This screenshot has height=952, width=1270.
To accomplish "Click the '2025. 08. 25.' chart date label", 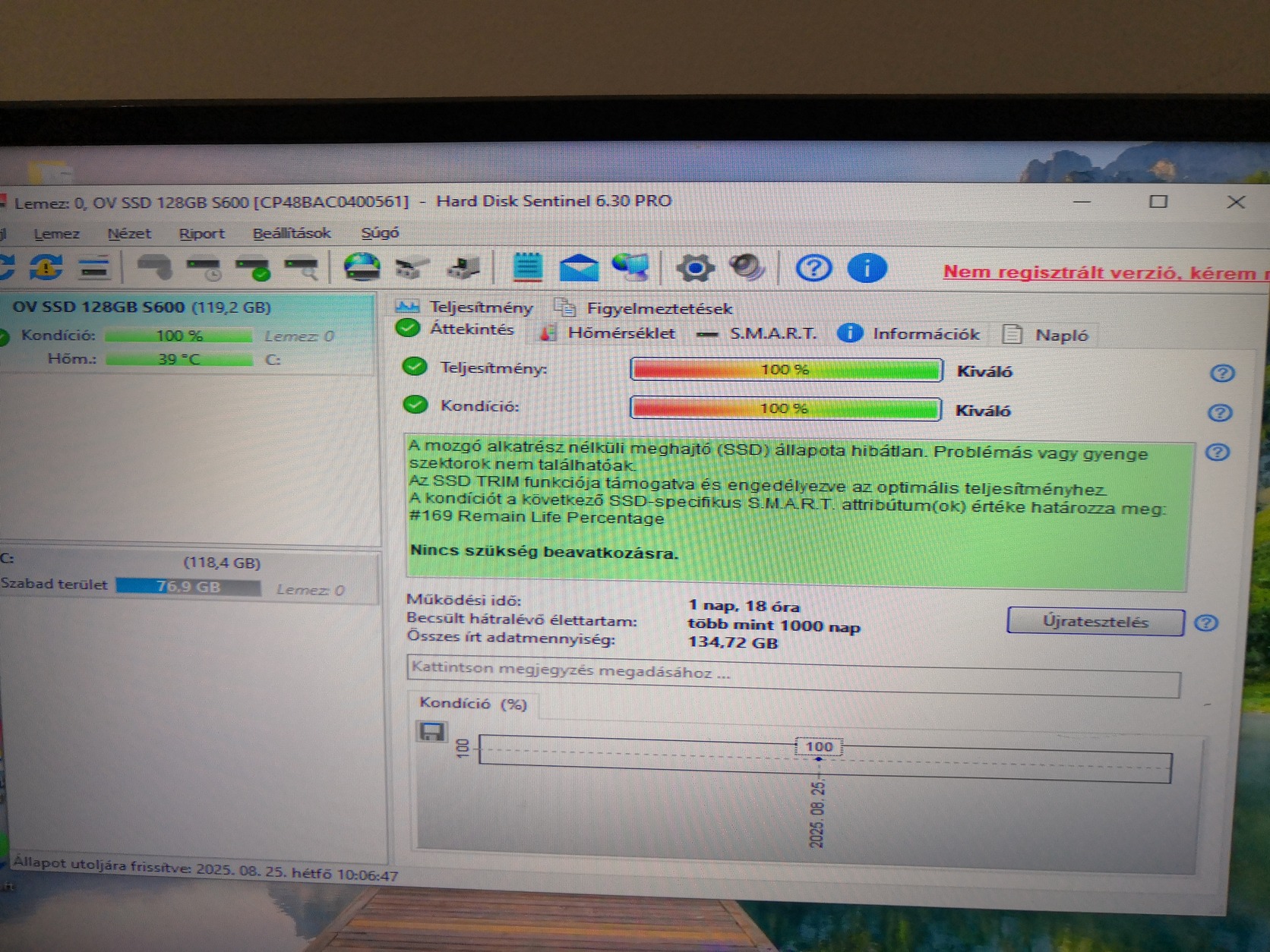I will 817,814.
